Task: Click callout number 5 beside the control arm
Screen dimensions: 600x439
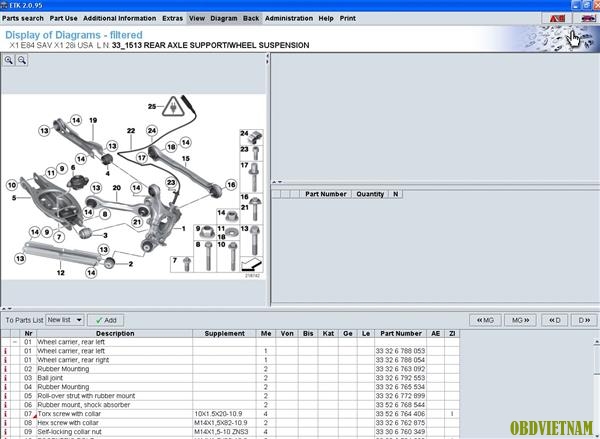Action: click(x=14, y=198)
